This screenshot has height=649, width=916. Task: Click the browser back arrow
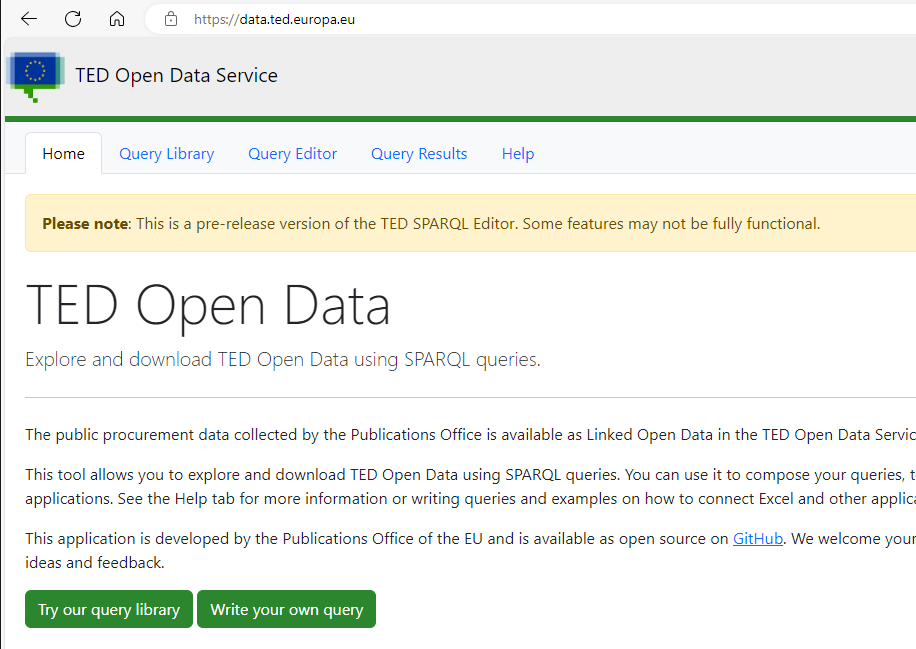29,19
